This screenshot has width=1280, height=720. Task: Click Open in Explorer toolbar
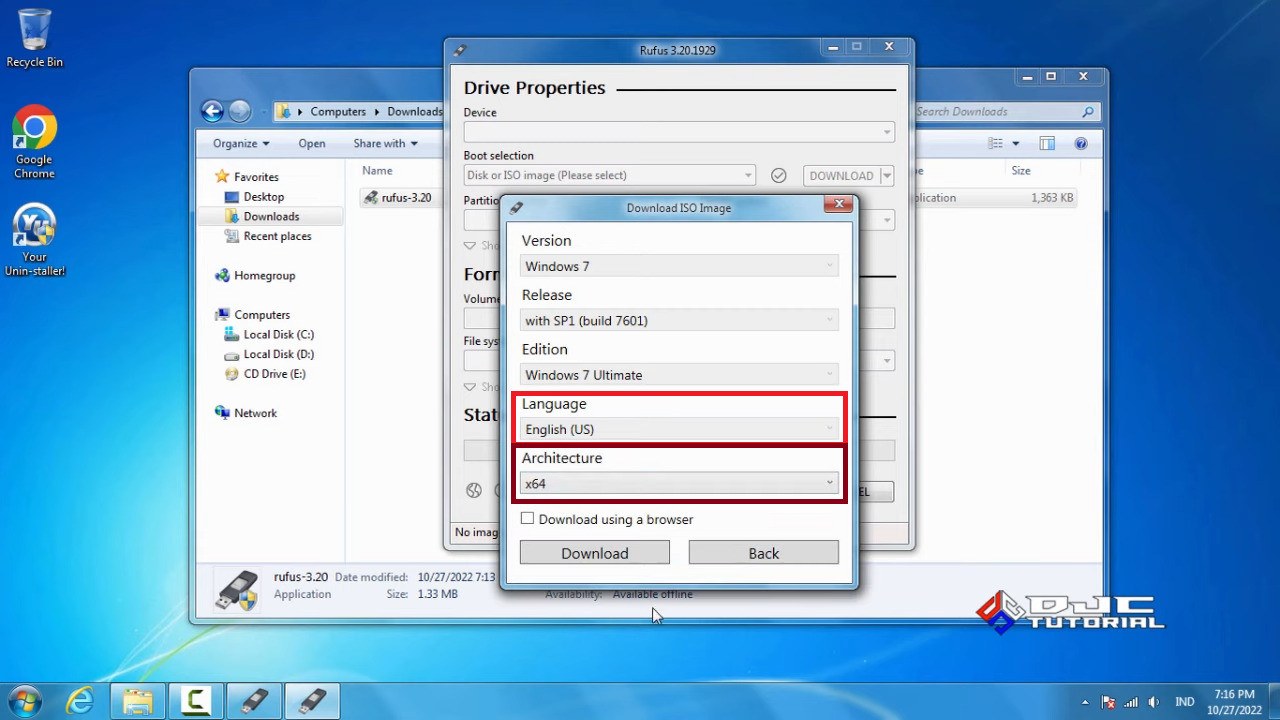tap(312, 143)
